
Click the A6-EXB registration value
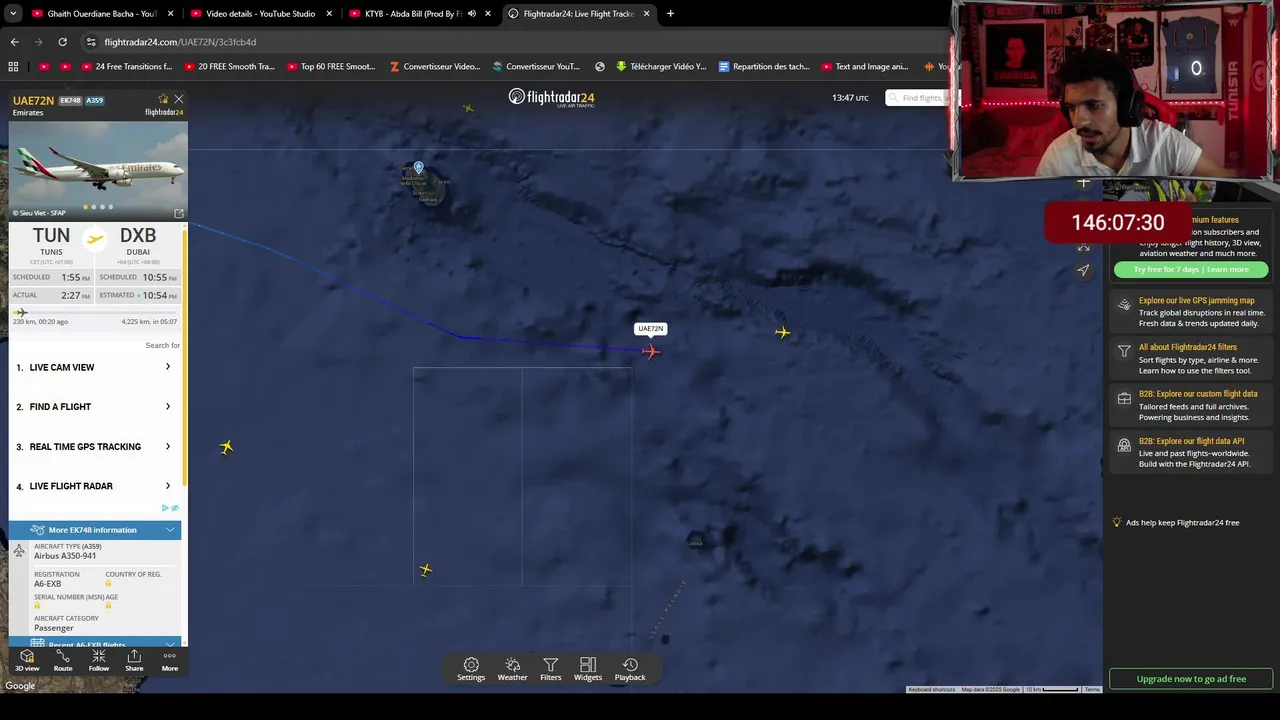(x=47, y=584)
